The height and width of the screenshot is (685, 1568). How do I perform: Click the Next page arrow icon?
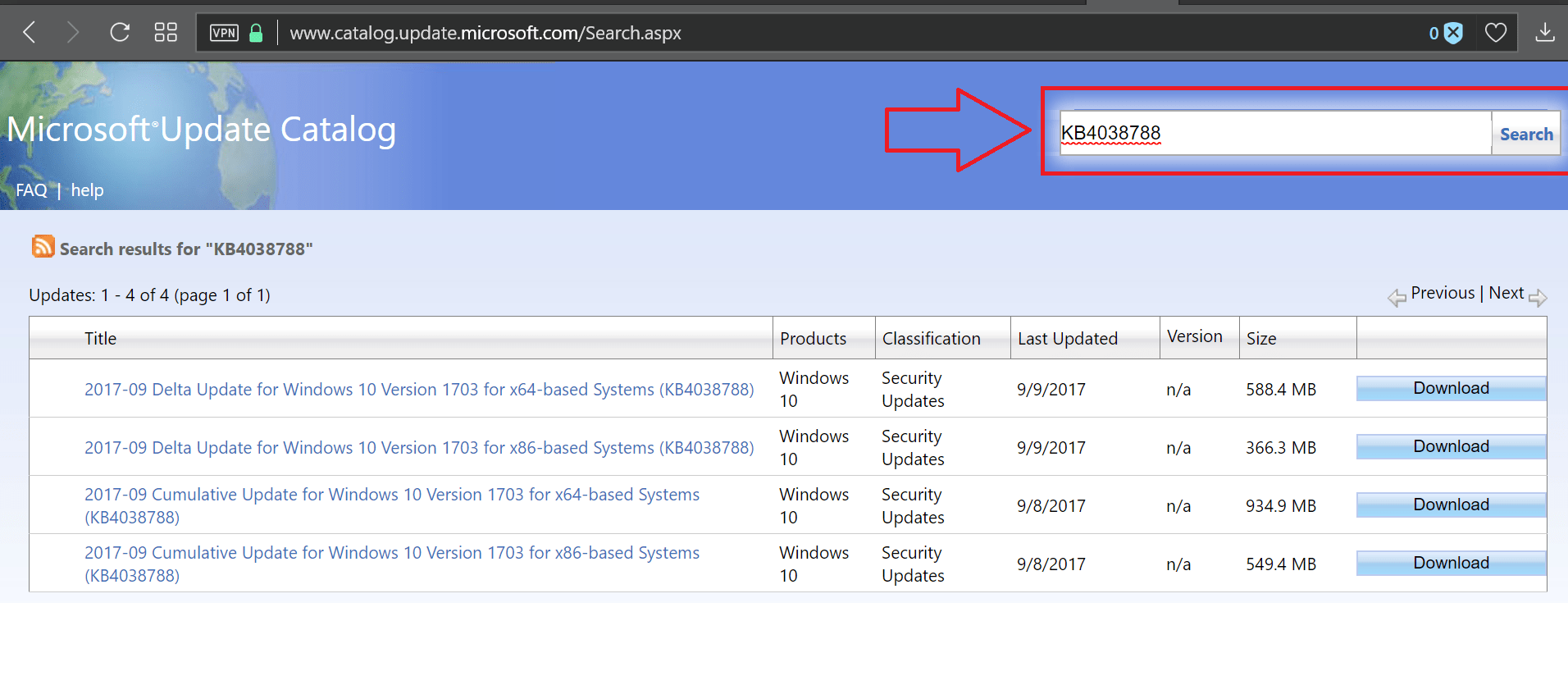tap(1538, 298)
